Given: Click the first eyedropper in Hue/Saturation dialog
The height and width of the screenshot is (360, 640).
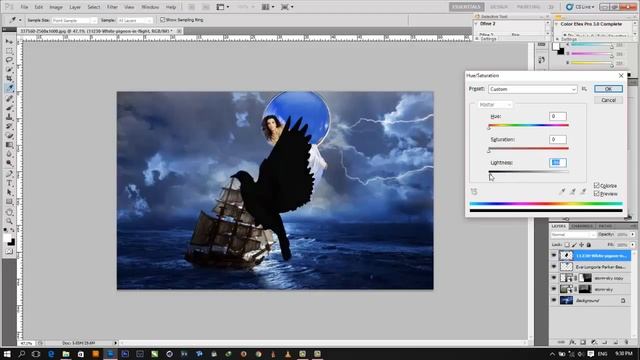Looking at the screenshot, I should pos(562,191).
